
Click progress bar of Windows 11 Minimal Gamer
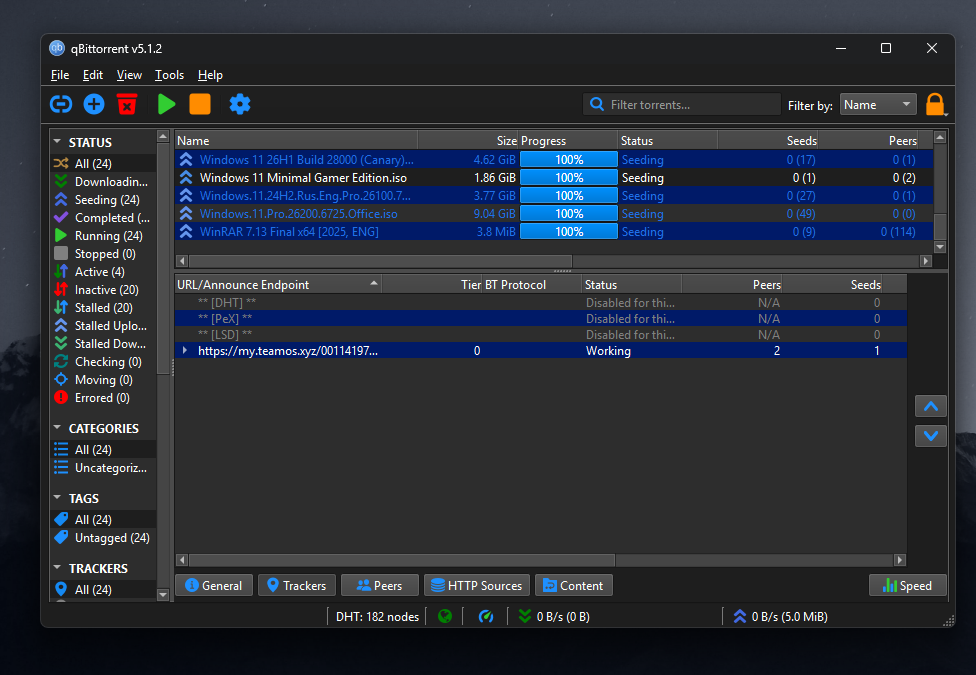(x=568, y=177)
